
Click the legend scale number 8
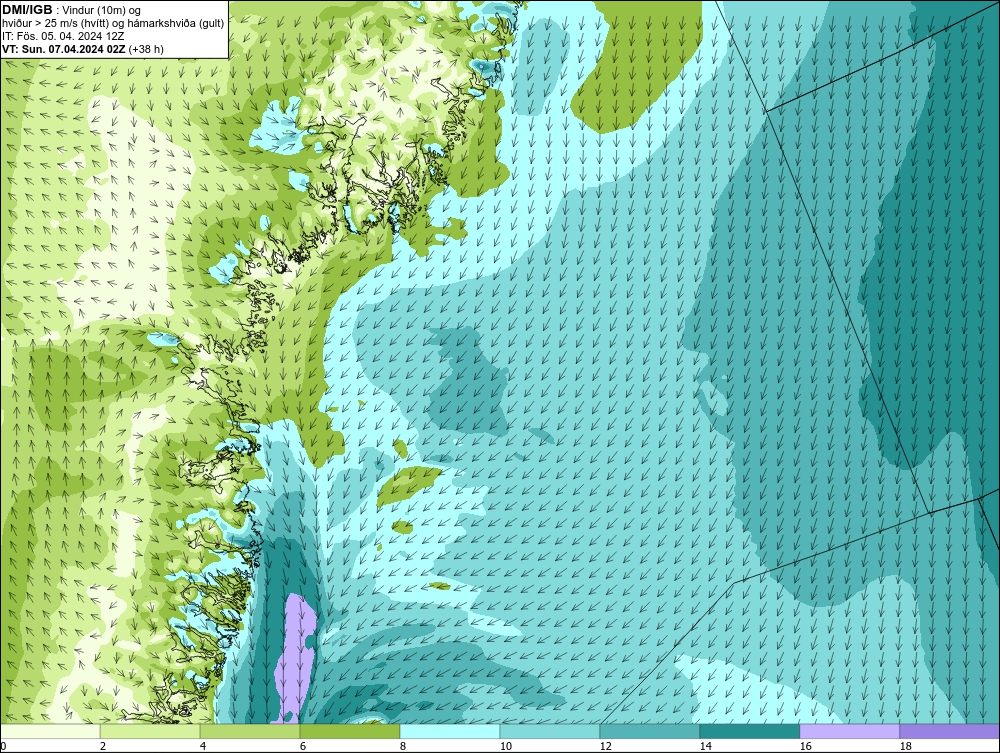coord(402,746)
